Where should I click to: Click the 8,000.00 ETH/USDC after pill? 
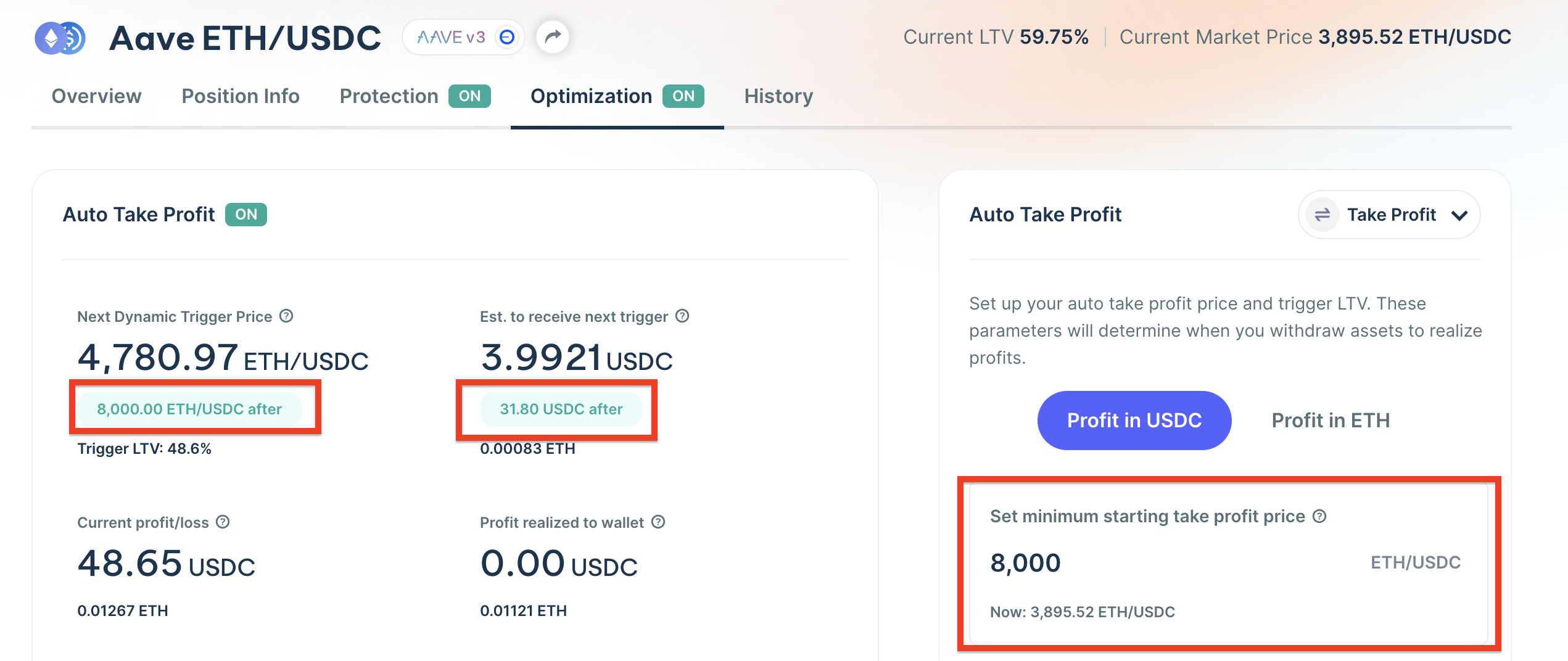[189, 409]
